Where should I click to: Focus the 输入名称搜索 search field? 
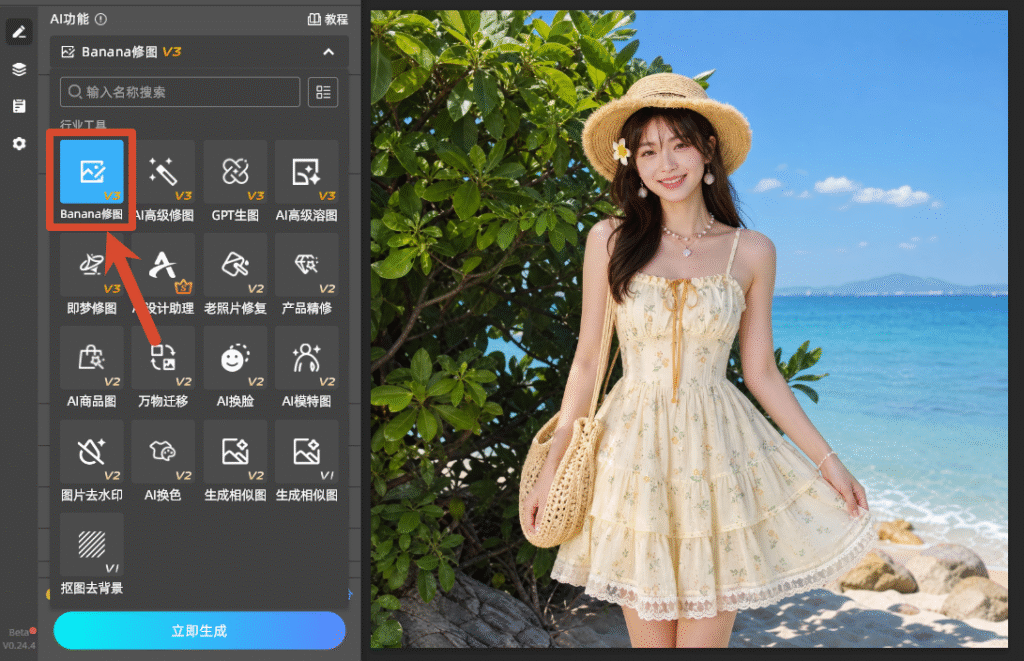tap(180, 92)
